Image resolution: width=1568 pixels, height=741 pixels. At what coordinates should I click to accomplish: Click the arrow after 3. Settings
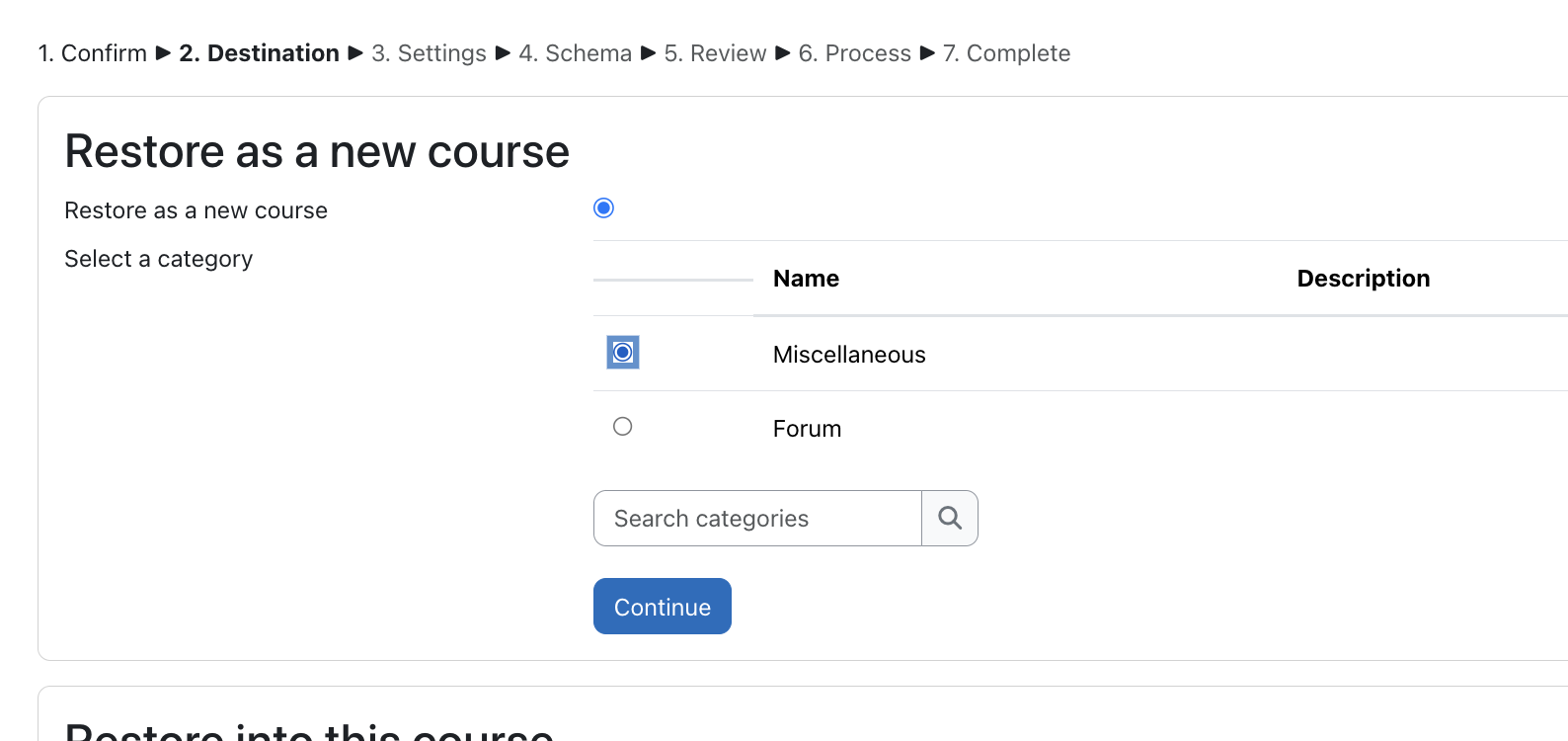click(x=503, y=53)
